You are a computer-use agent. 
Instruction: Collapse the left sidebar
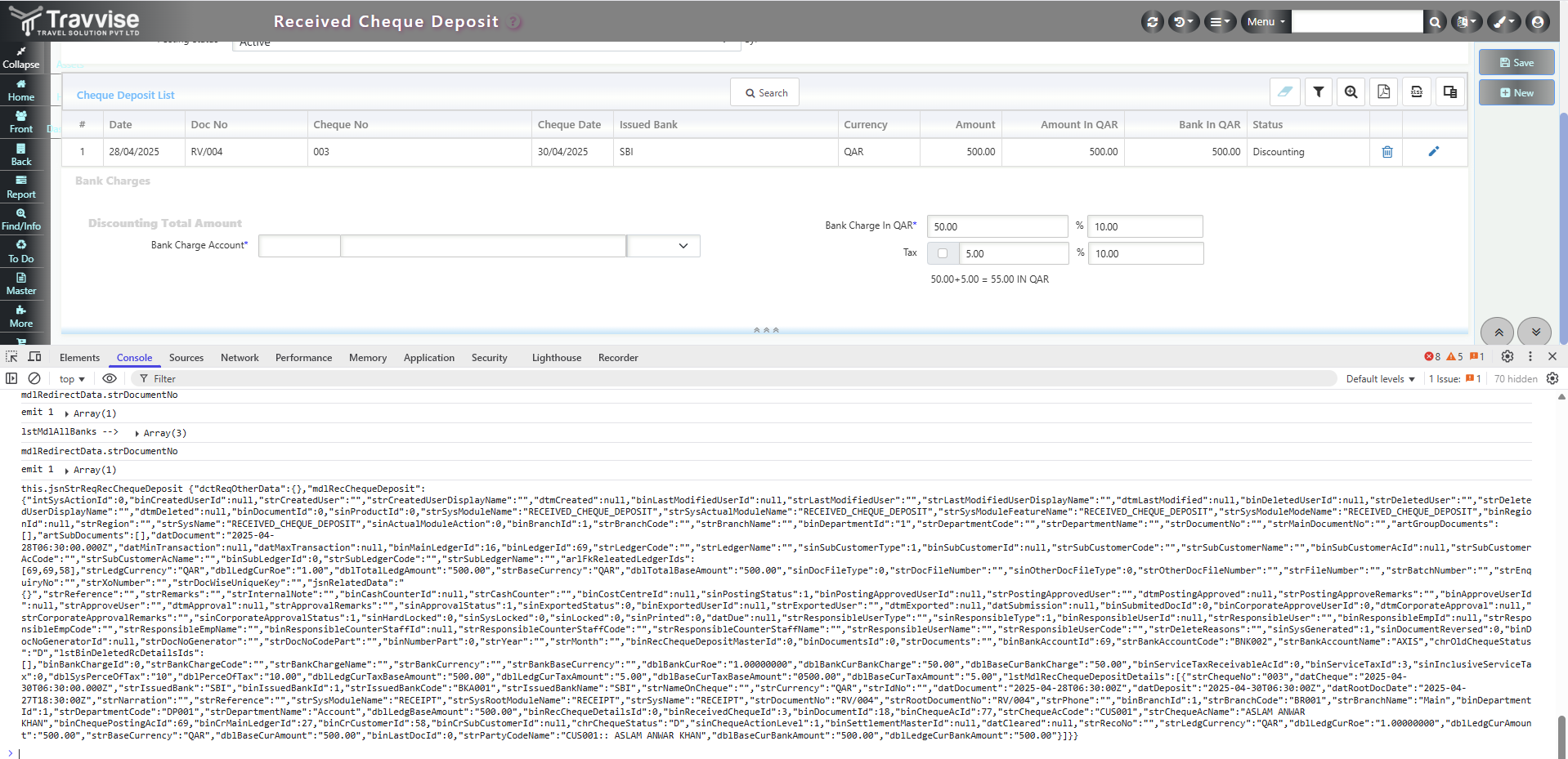pyautogui.click(x=21, y=58)
